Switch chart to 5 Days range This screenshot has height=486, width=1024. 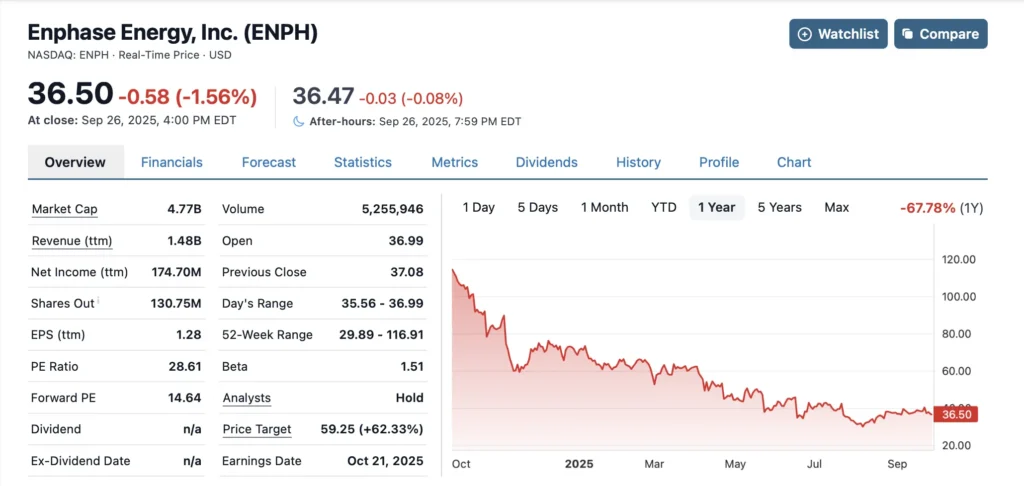tap(538, 207)
